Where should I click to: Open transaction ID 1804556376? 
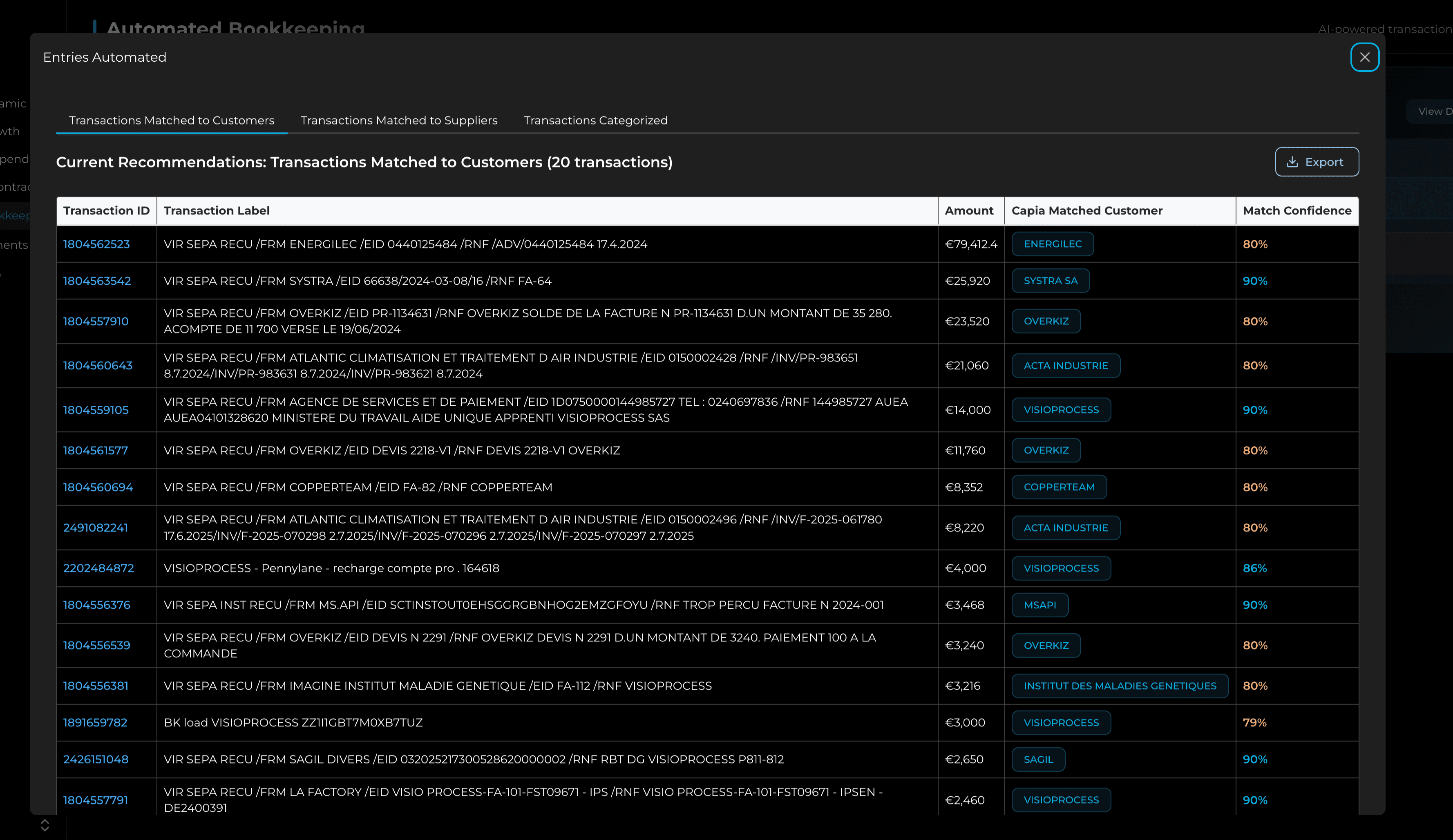(x=96, y=605)
